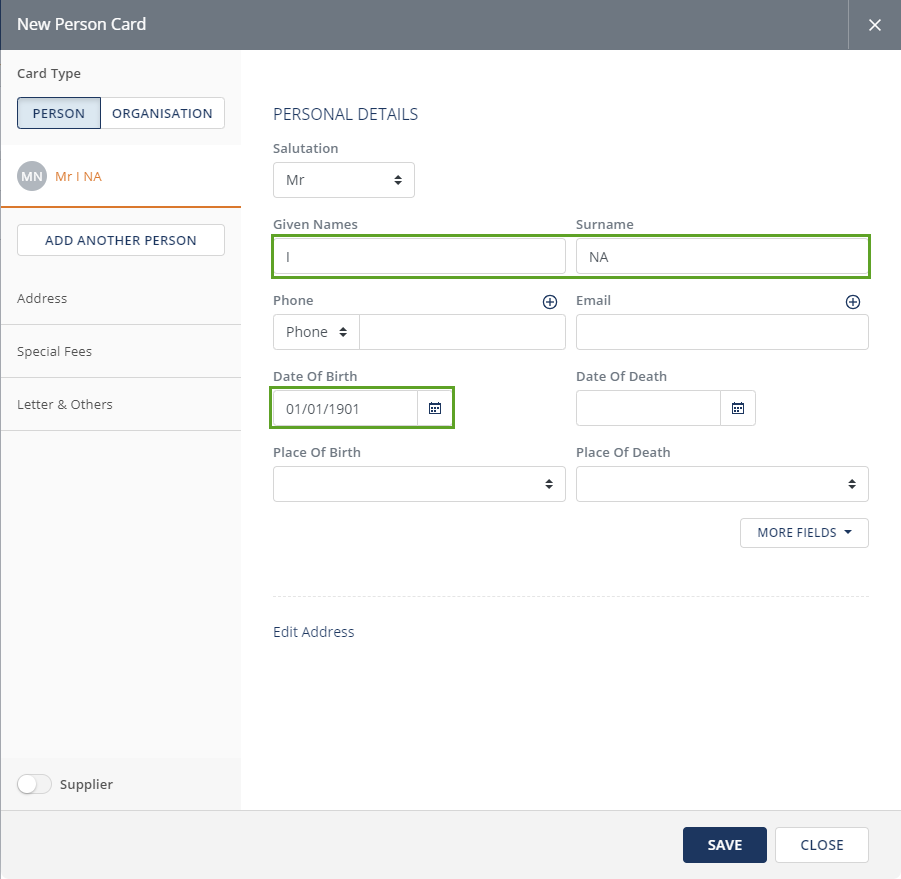This screenshot has width=901, height=879.
Task: Expand the Place Of Birth dropdown
Action: click(x=418, y=484)
